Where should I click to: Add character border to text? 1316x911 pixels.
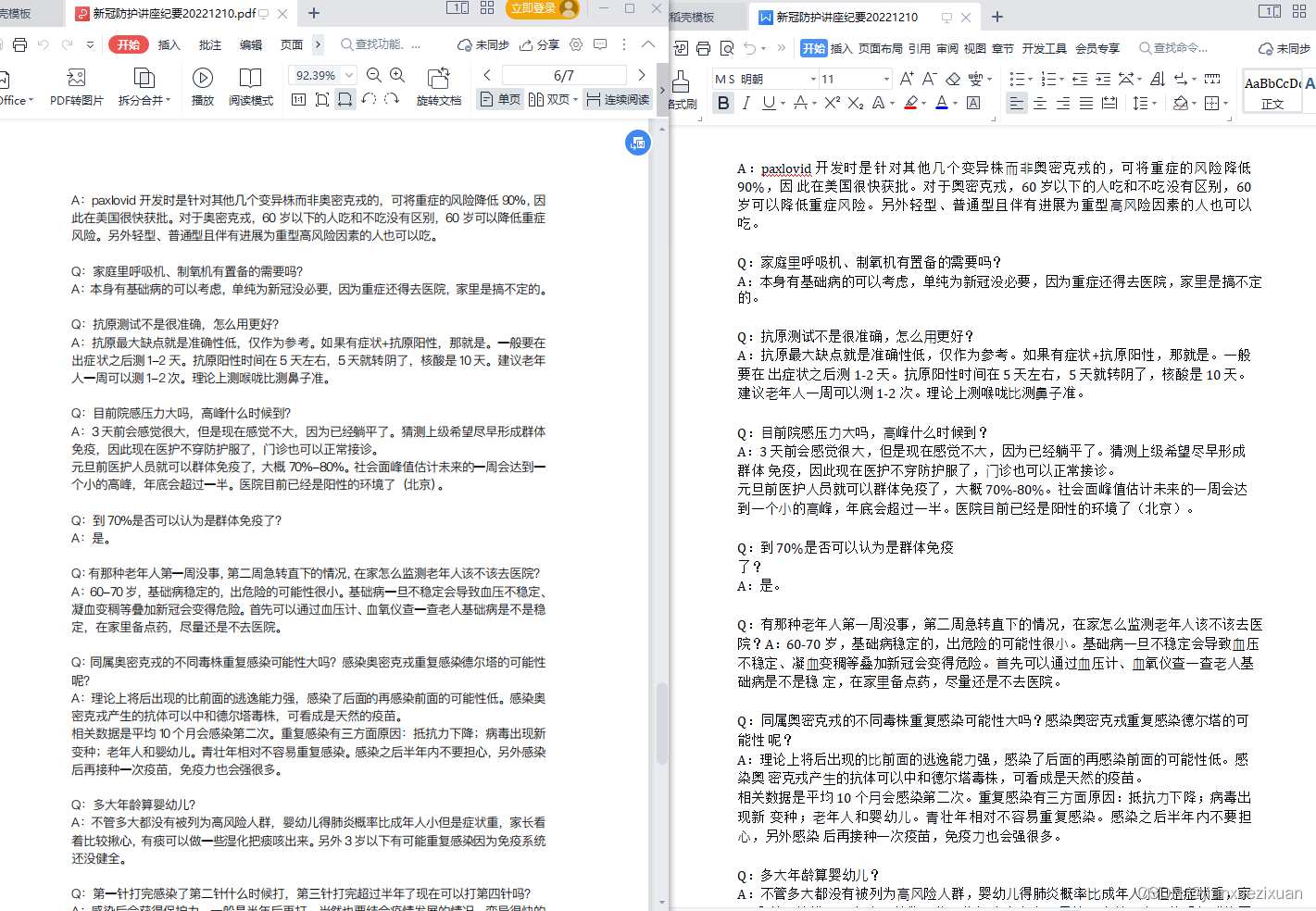click(x=973, y=103)
